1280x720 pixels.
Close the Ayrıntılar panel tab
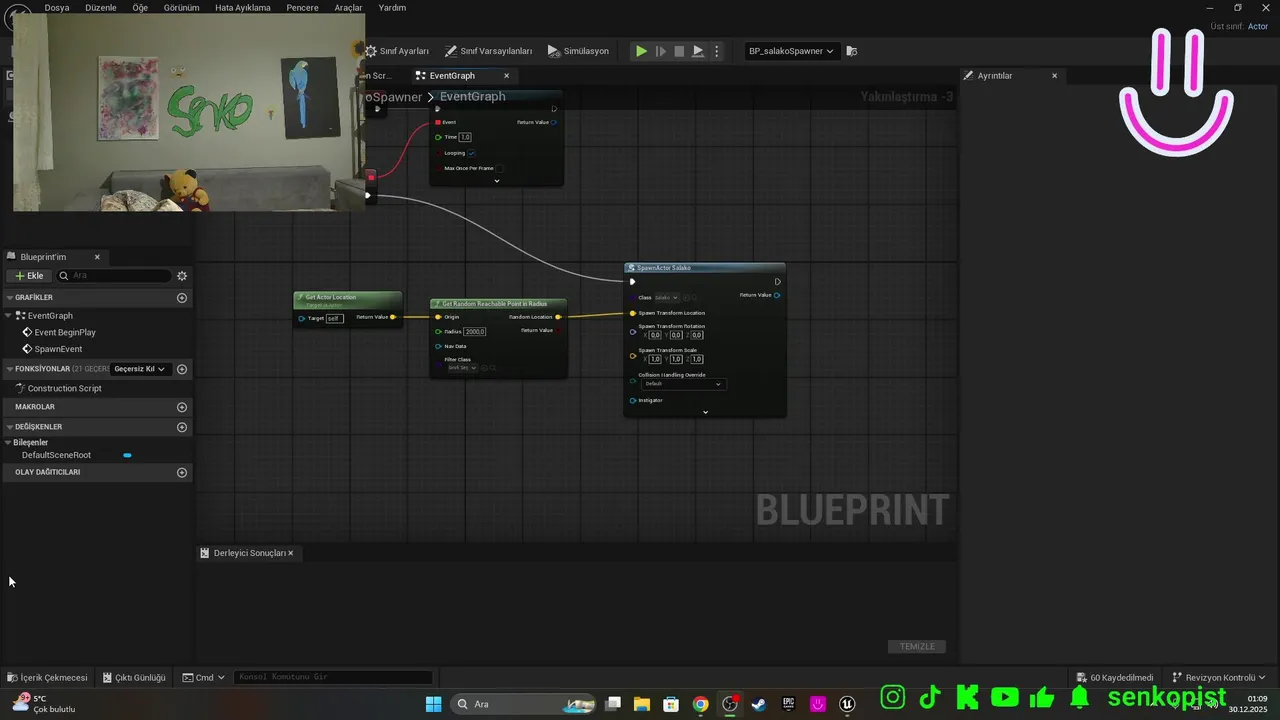click(1054, 76)
